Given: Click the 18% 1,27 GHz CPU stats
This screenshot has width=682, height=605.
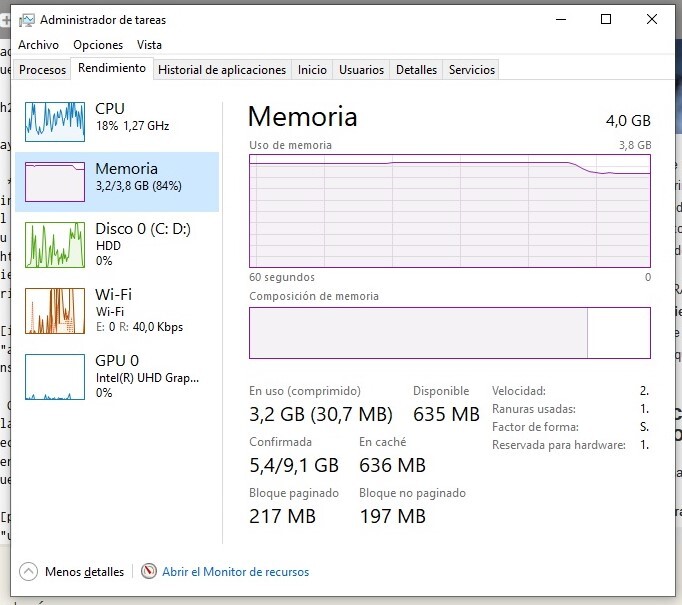Looking at the screenshot, I should (132, 126).
